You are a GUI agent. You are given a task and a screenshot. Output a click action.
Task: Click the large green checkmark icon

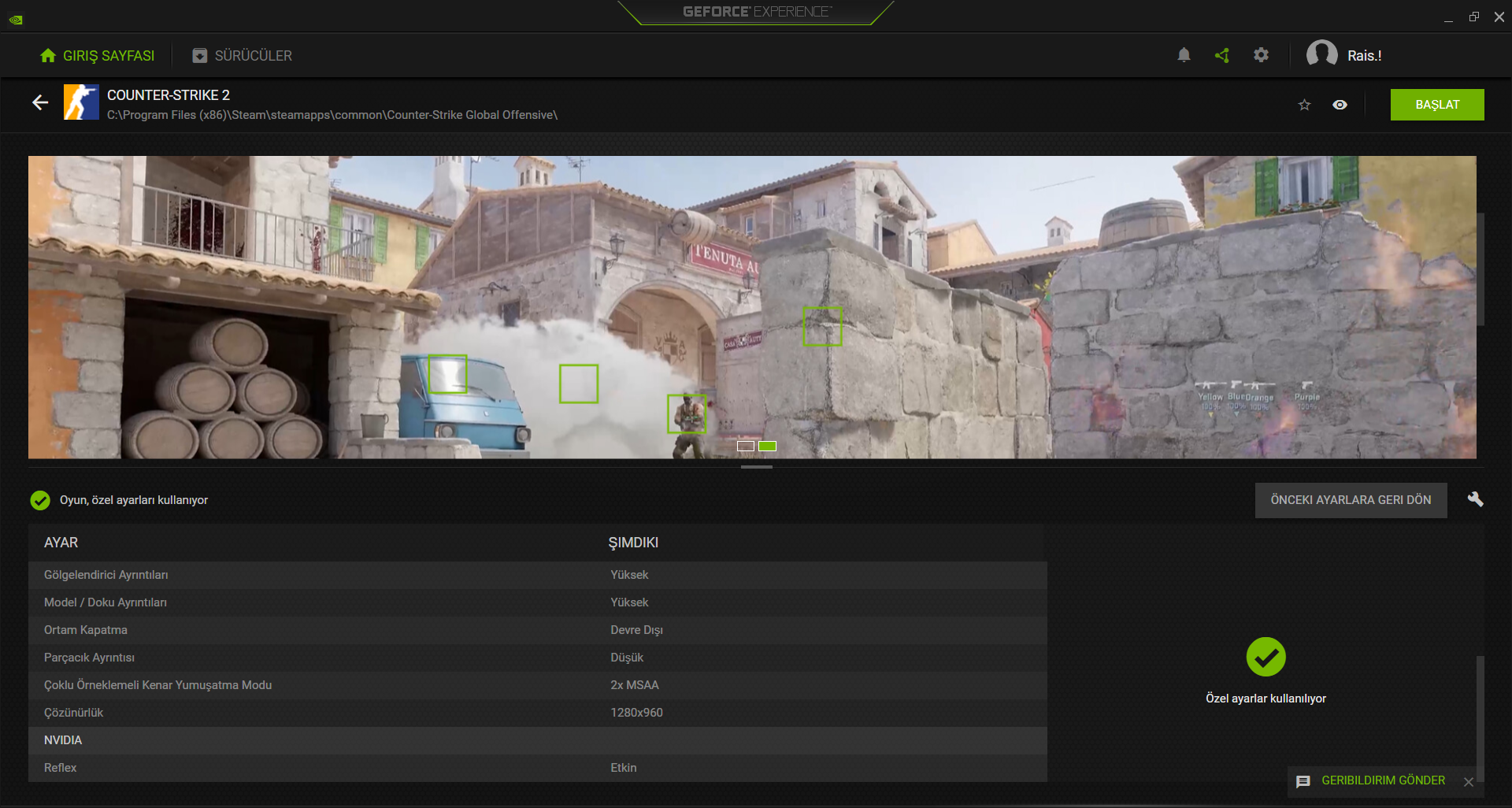point(1266,657)
